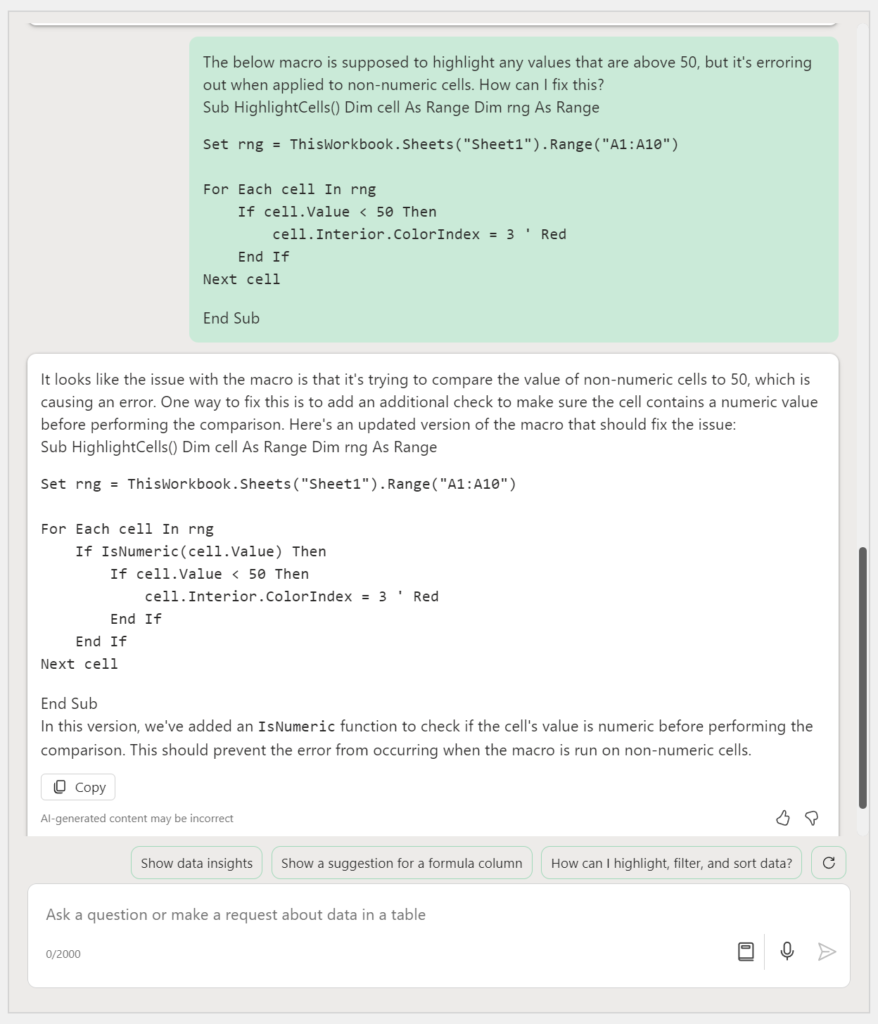This screenshot has height=1024, width=878.
Task: Click the Set rng line in the user's code
Action: 440,144
